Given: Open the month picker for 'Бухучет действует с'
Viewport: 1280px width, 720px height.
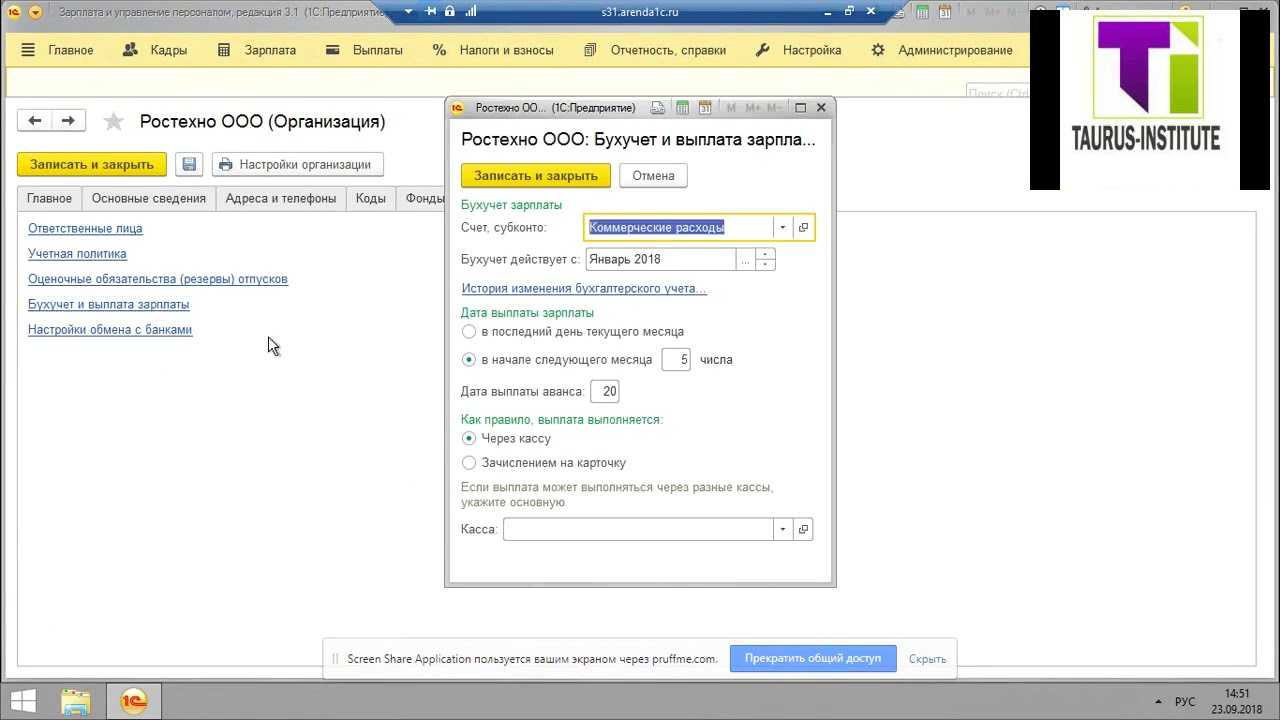Looking at the screenshot, I should point(745,260).
